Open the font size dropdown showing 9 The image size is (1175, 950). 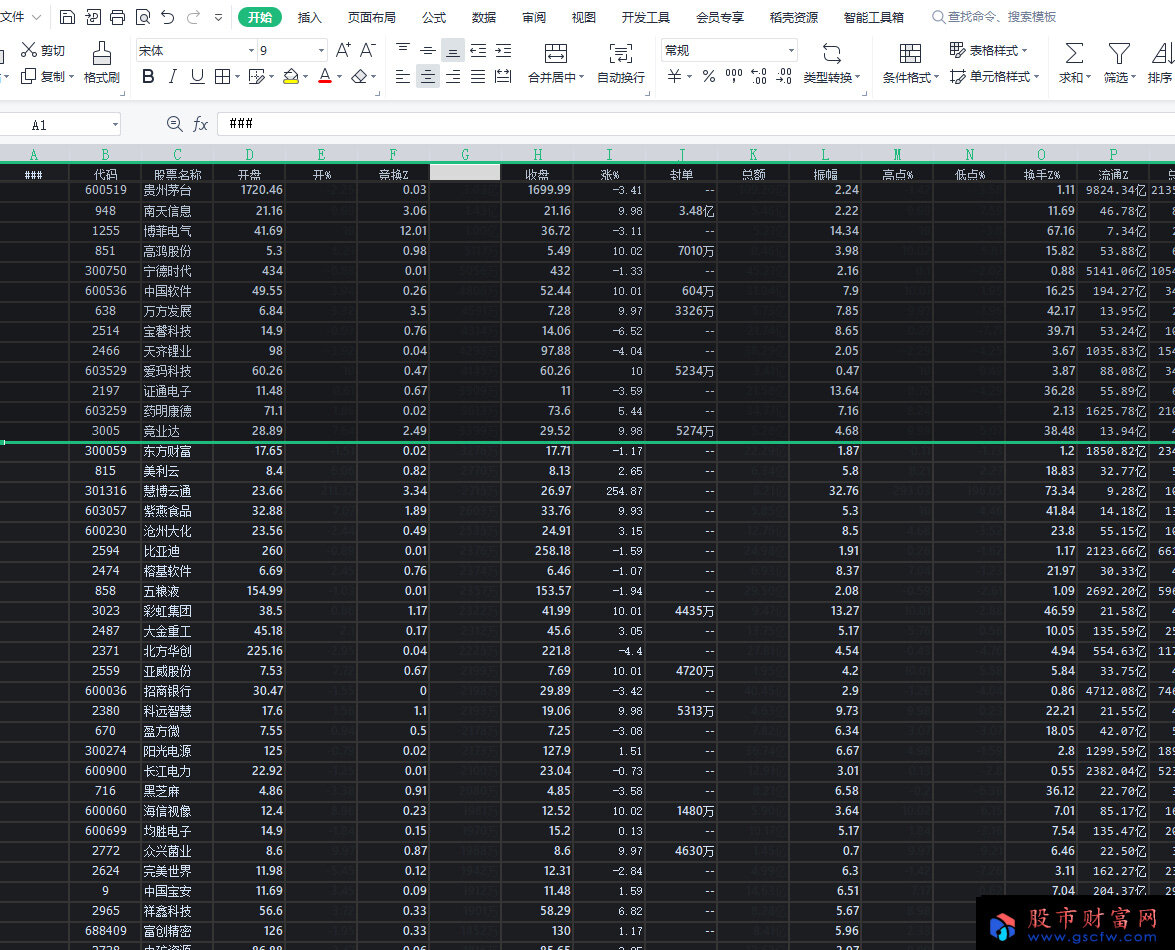tap(321, 50)
